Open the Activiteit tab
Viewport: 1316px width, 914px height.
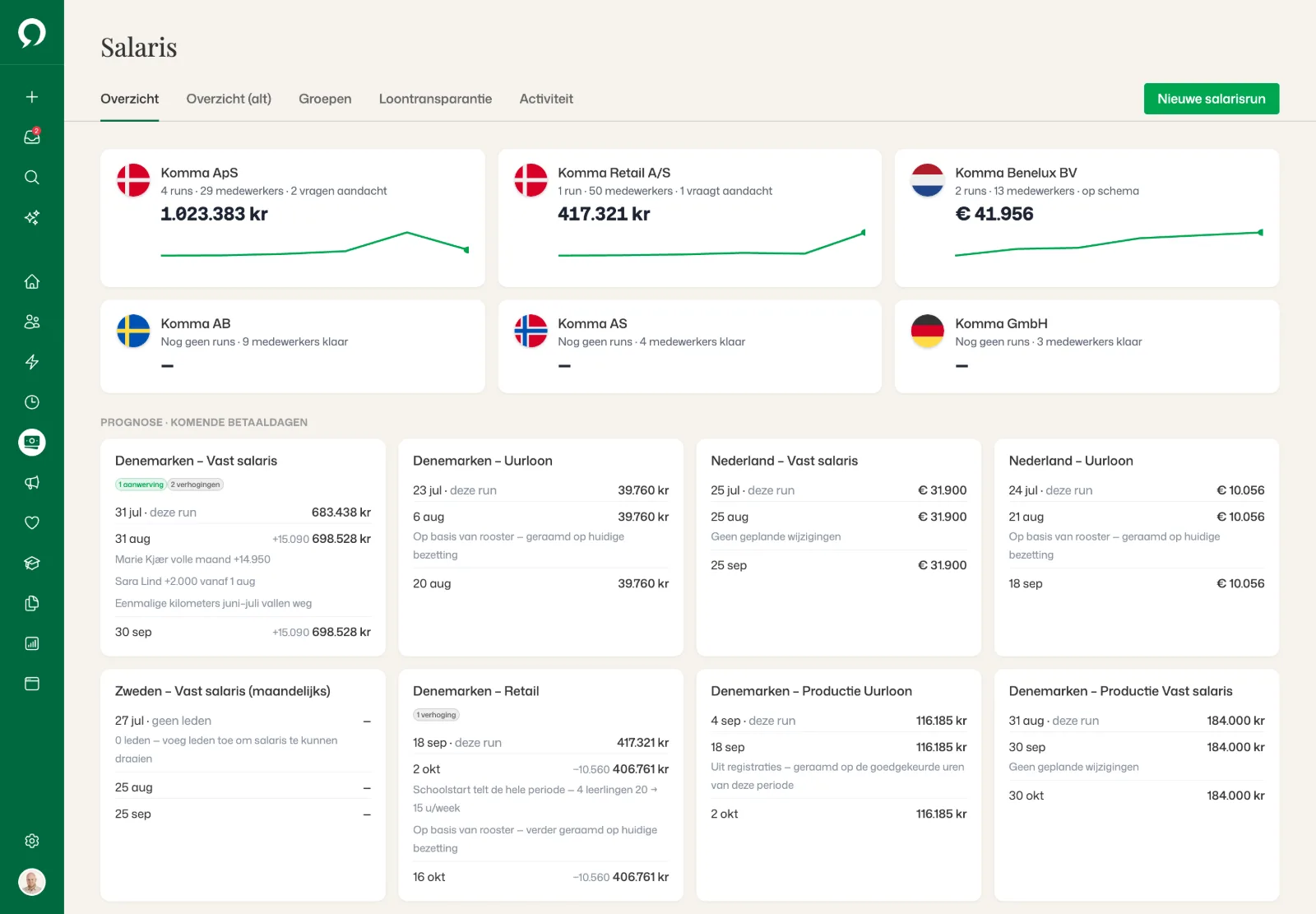click(x=546, y=99)
